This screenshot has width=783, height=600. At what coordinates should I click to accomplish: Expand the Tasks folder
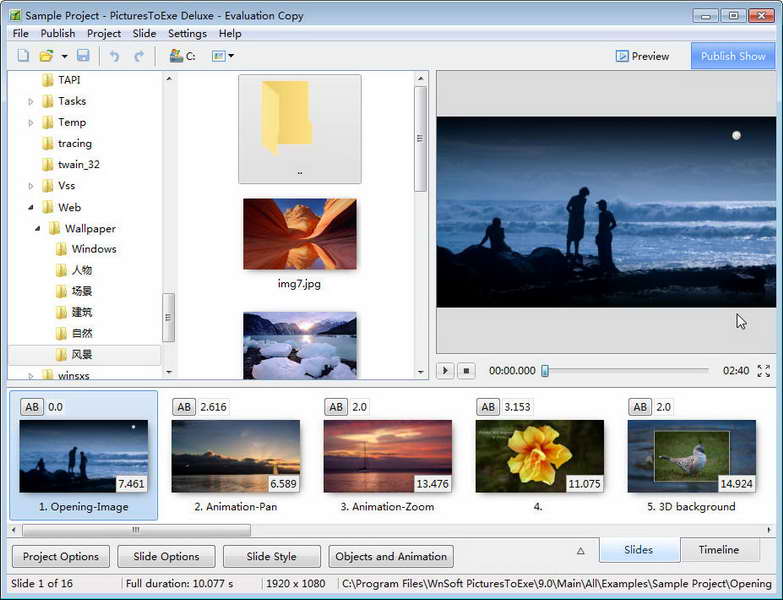[x=30, y=101]
